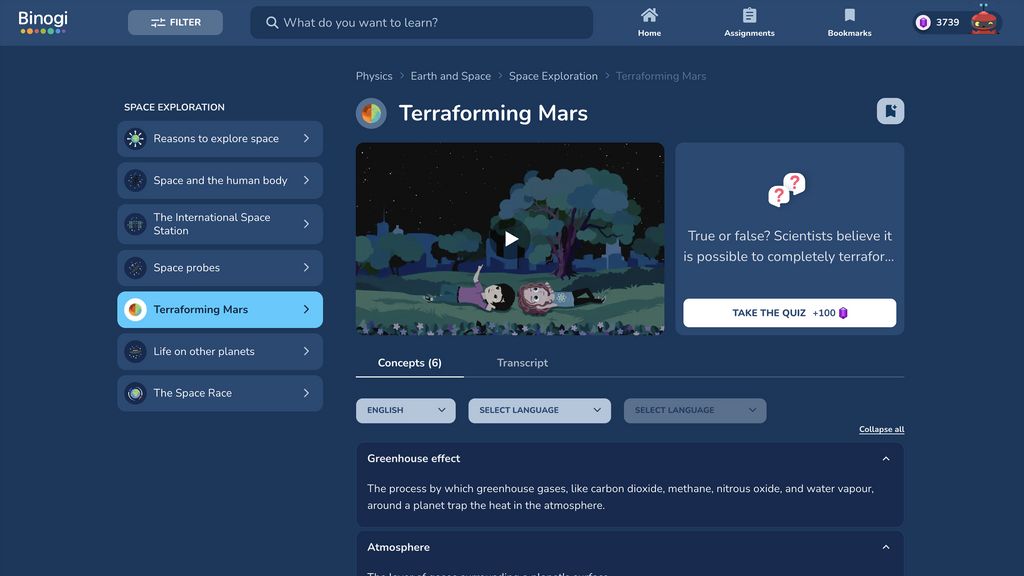Open the disabled third SELECT LANGUAGE dropdown
Viewport: 1024px width, 576px height.
click(695, 411)
